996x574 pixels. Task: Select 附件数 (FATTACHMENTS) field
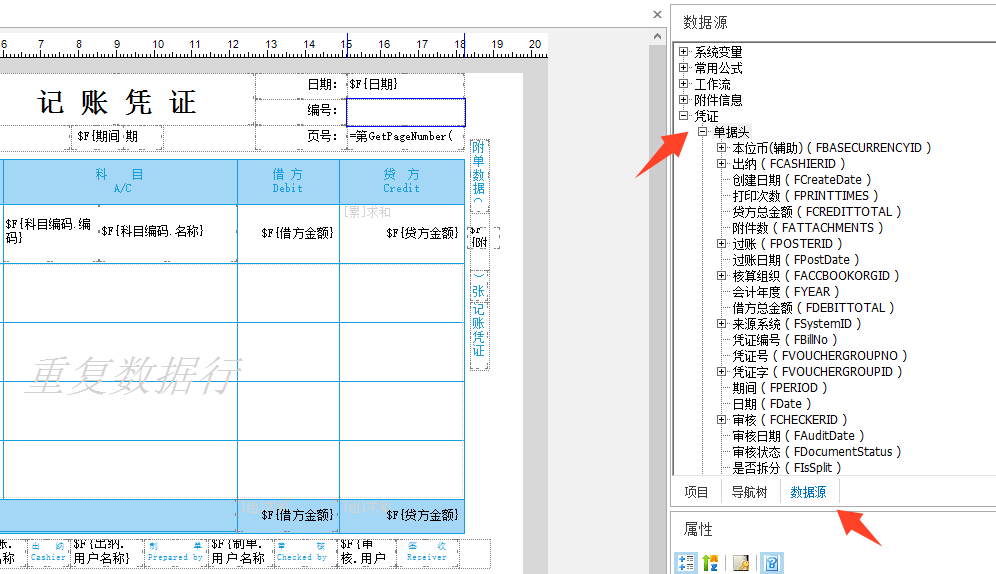pos(807,227)
